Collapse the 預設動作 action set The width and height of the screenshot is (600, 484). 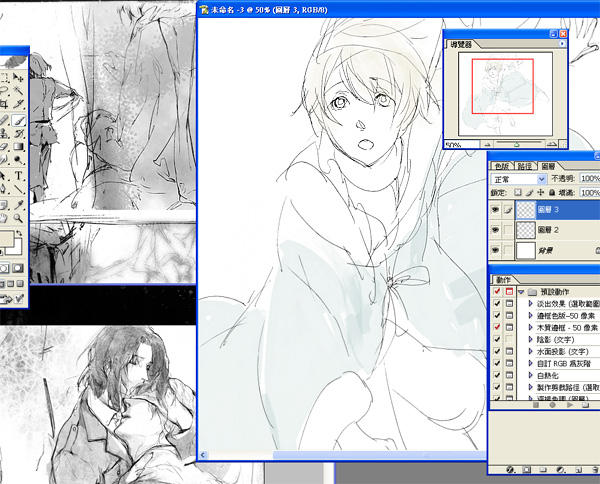click(521, 292)
